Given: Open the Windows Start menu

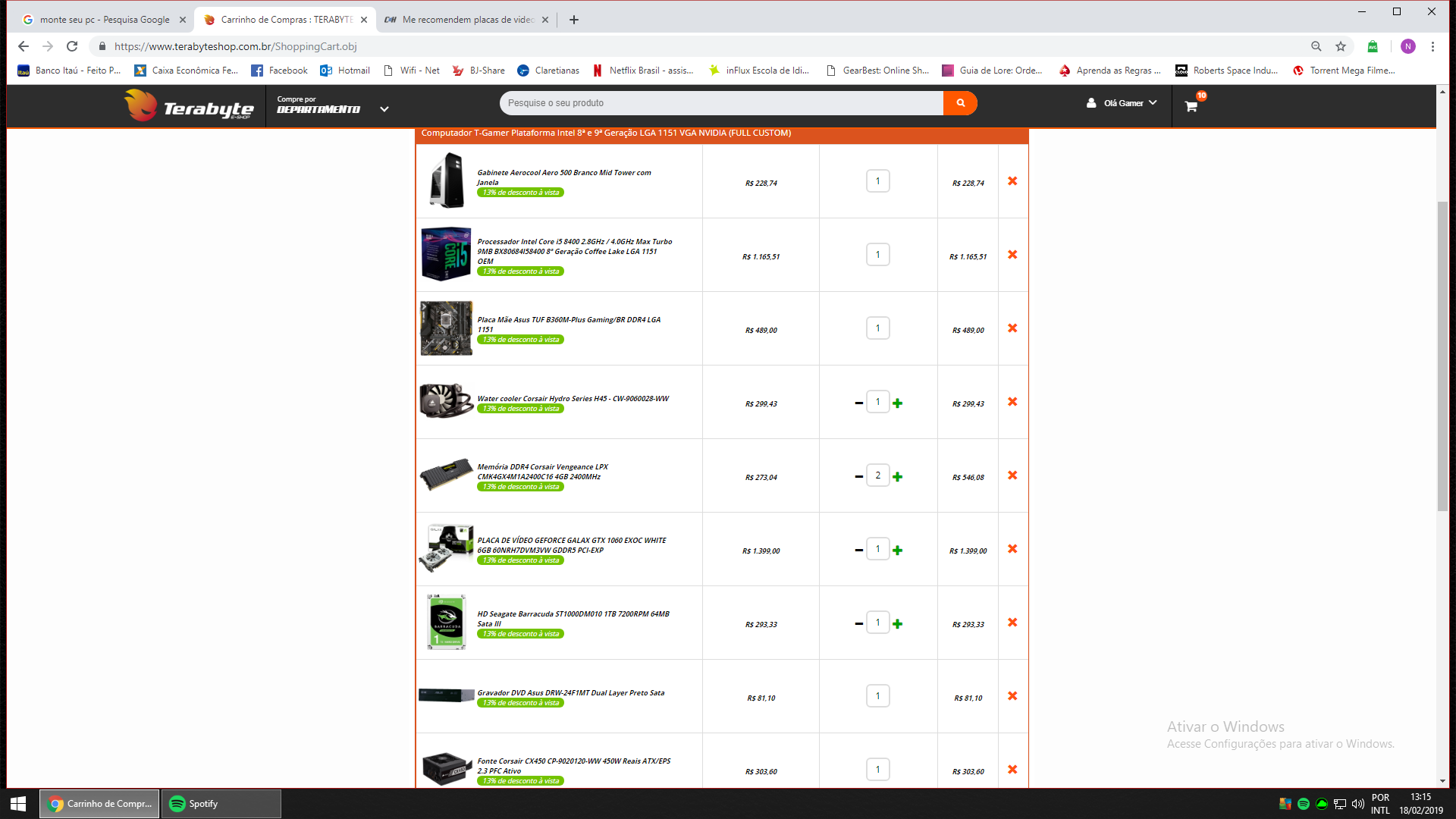Looking at the screenshot, I should [x=19, y=804].
